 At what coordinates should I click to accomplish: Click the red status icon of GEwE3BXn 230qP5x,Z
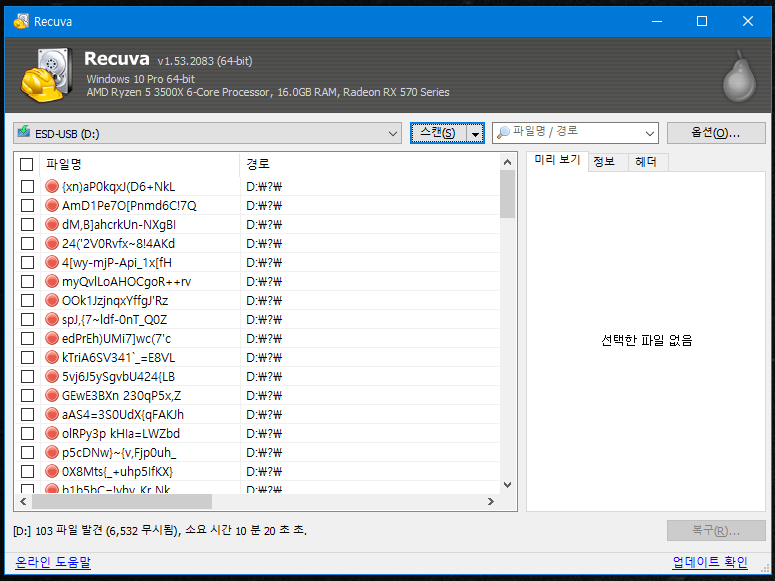coord(52,395)
